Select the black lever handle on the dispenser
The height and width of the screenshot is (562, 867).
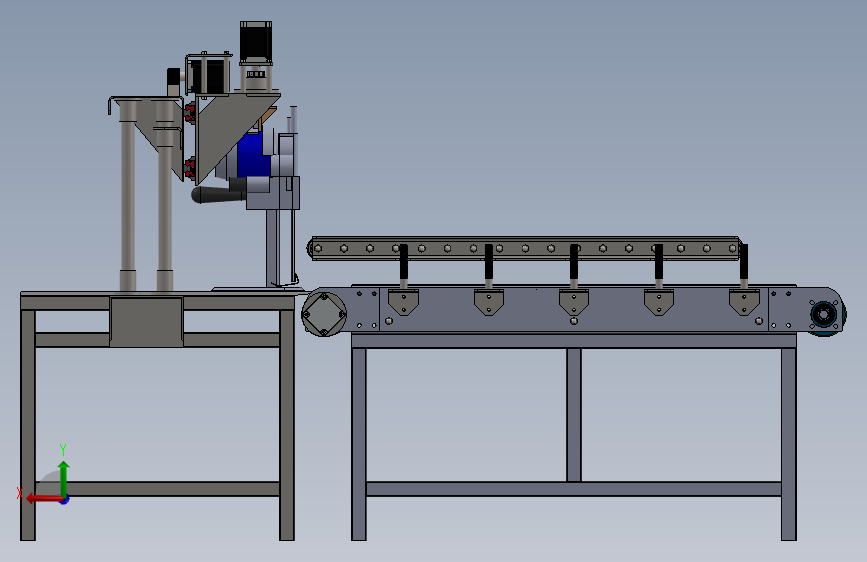point(218,194)
